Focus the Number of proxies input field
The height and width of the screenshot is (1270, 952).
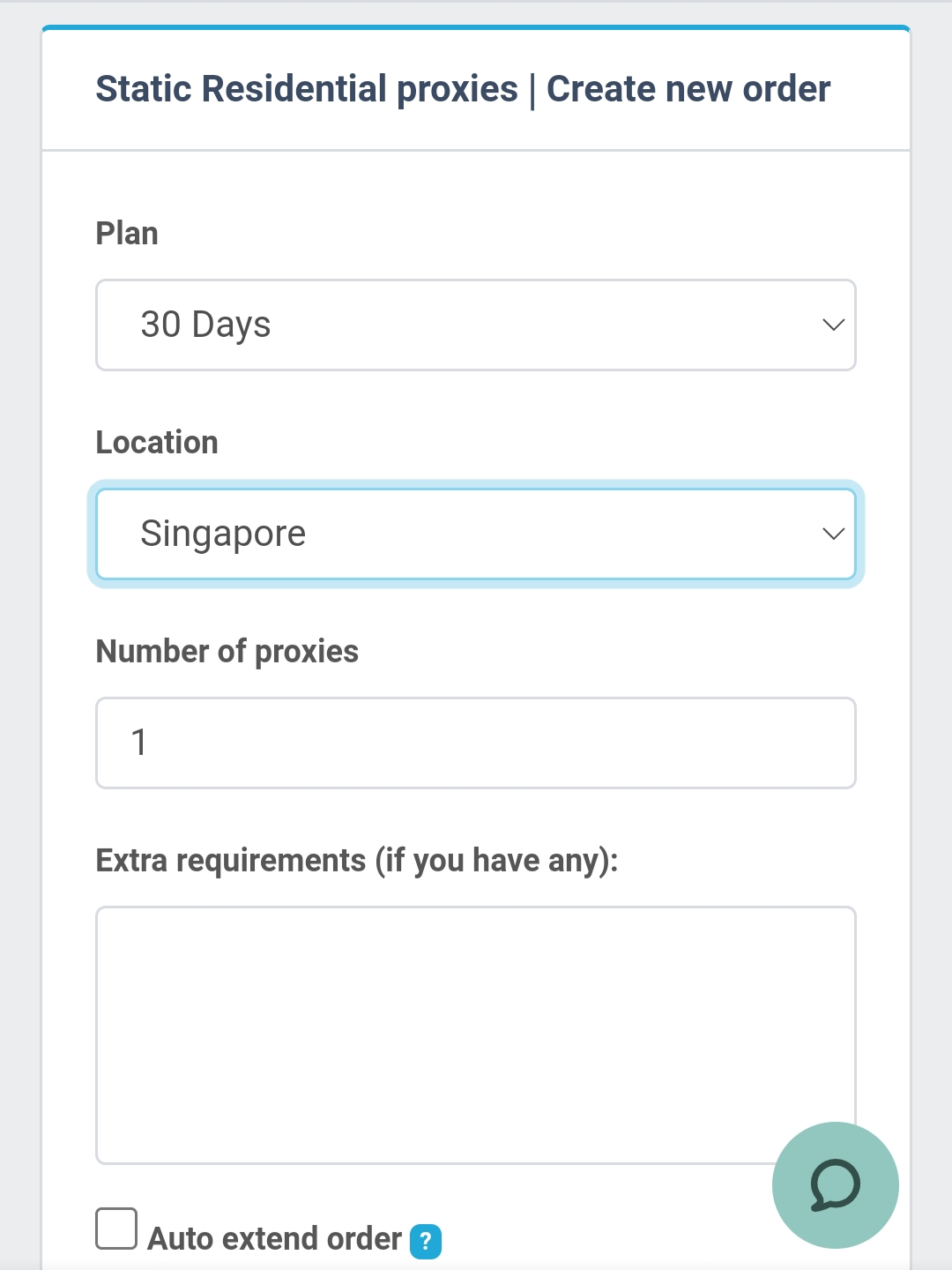tap(476, 743)
